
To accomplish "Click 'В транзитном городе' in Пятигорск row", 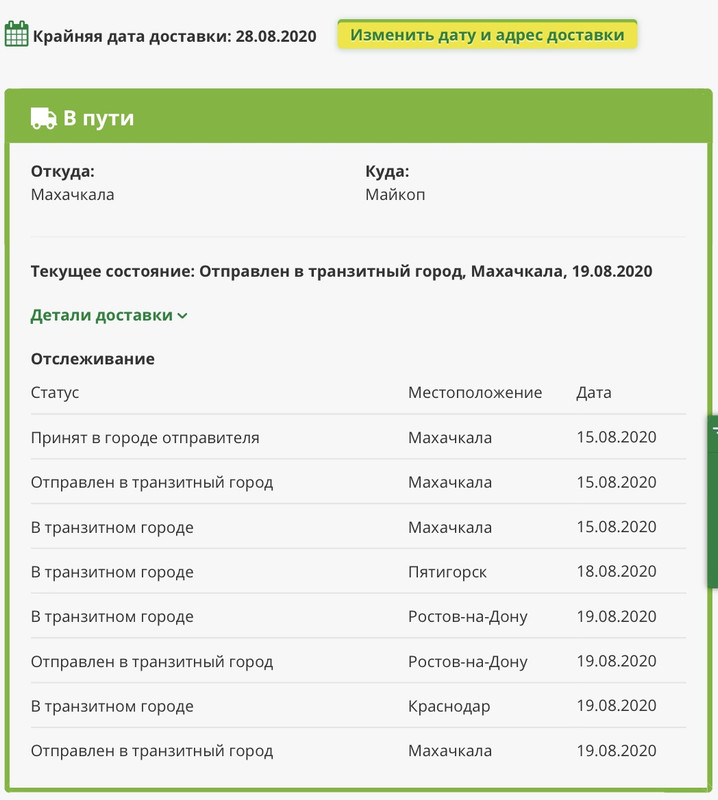I will tap(112, 572).
